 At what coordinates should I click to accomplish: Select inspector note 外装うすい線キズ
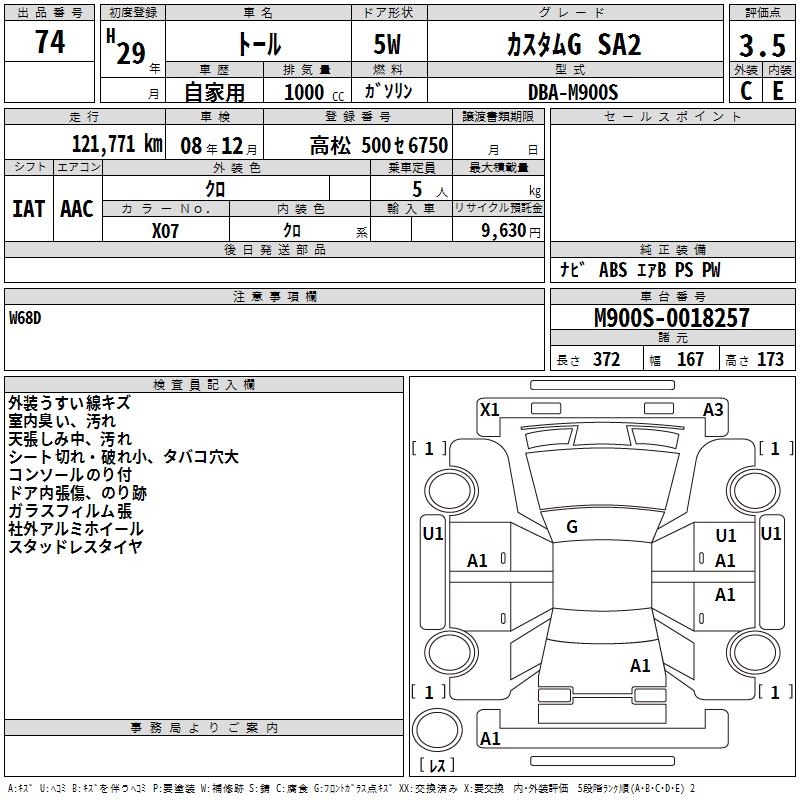pyautogui.click(x=70, y=403)
